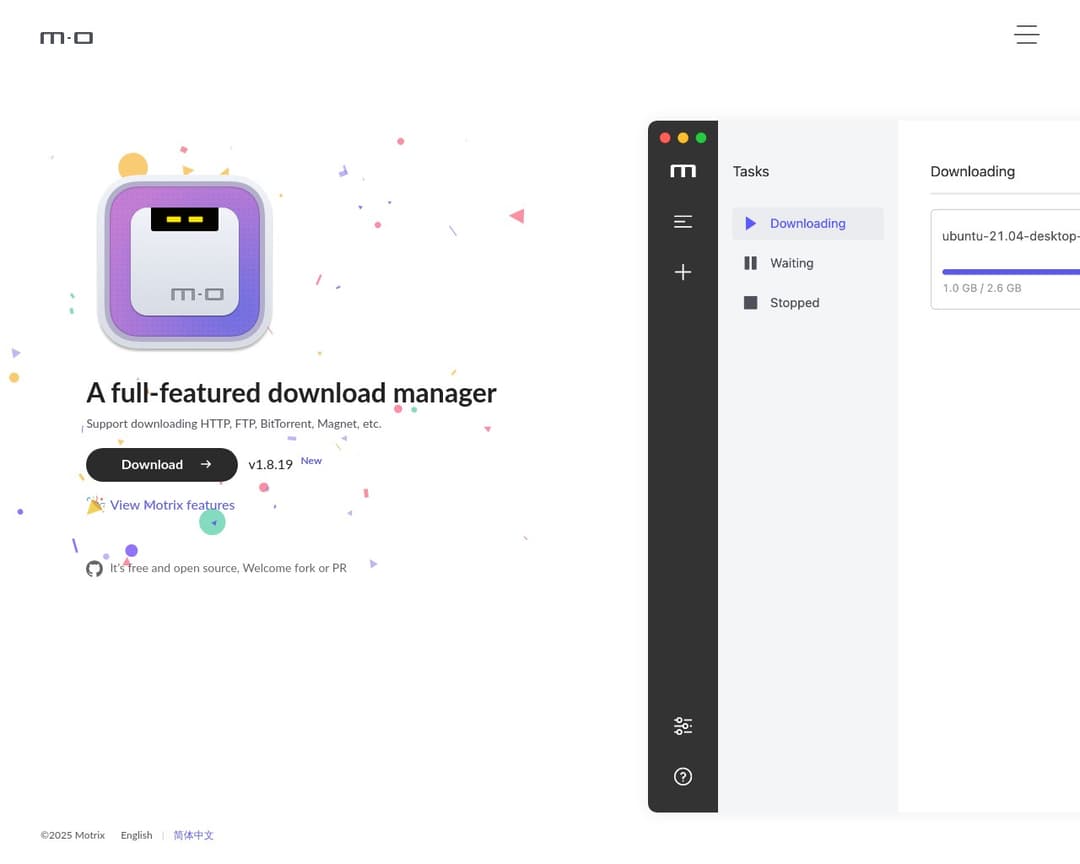Click the ubuntu download progress bar
The width and height of the screenshot is (1080, 864).
[1010, 271]
